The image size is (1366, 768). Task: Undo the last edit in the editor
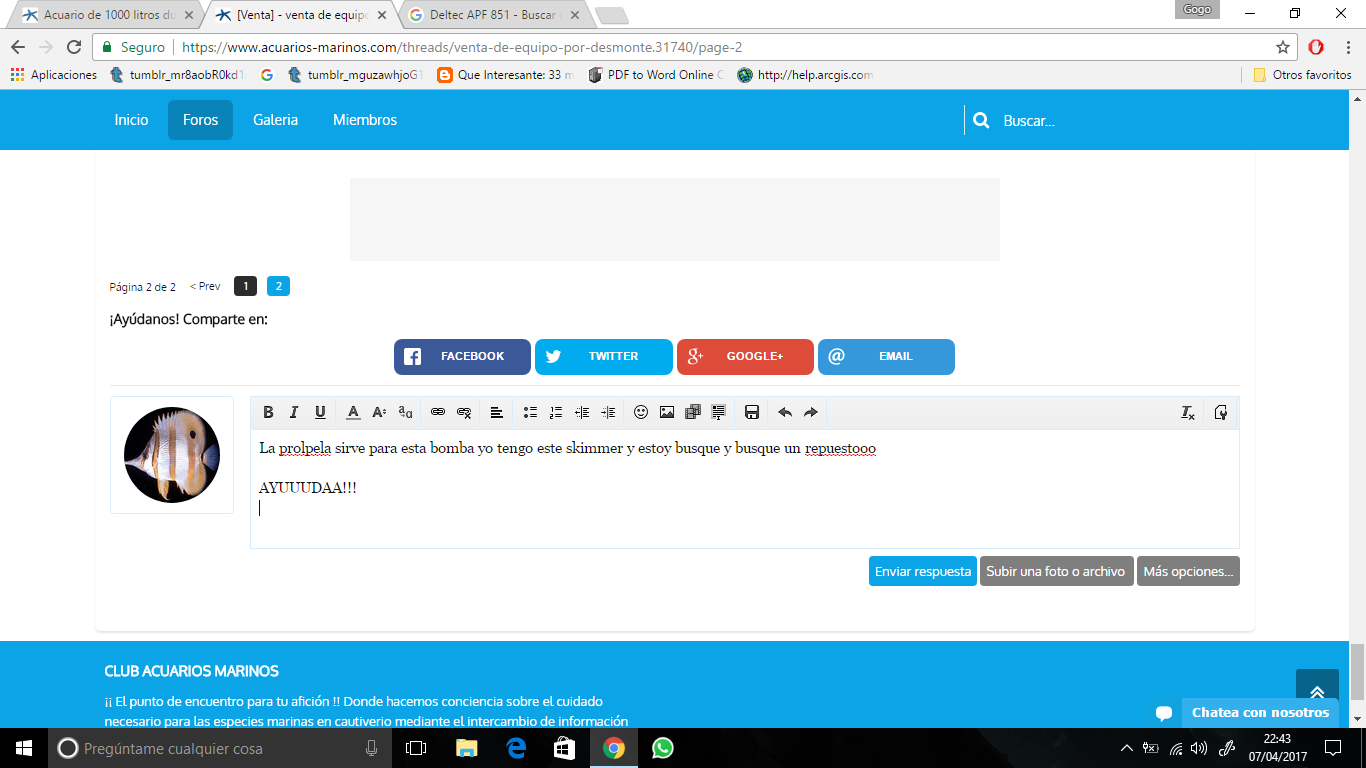pyautogui.click(x=785, y=412)
